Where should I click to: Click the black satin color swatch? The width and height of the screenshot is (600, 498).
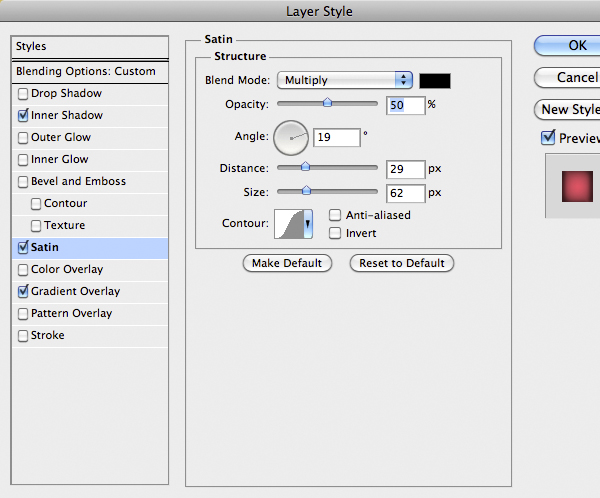[435, 80]
